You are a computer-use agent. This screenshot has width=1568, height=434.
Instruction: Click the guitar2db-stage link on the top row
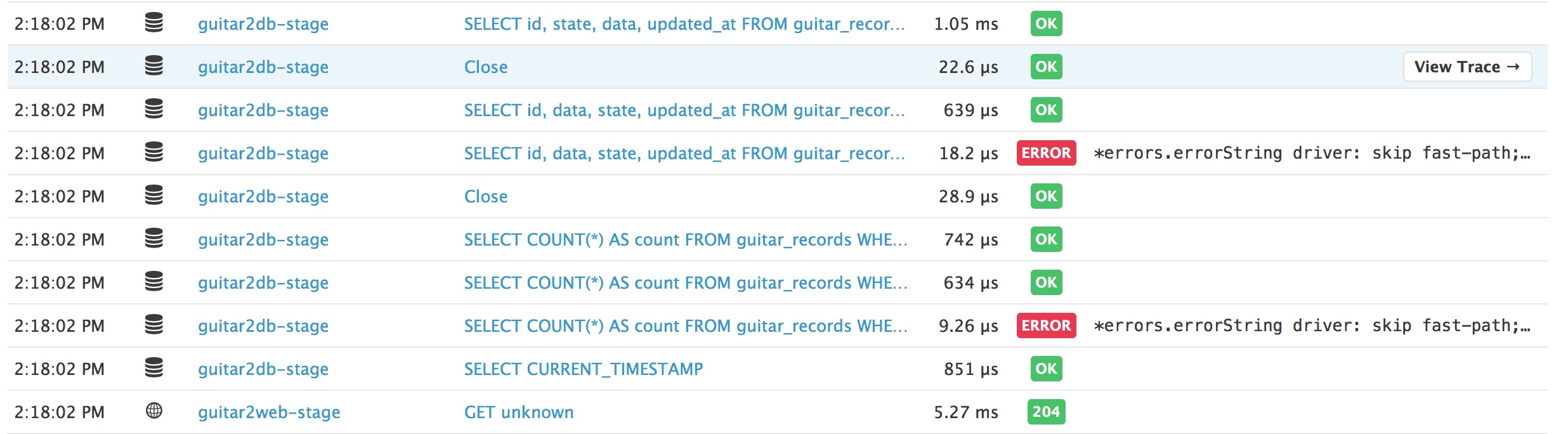coord(263,23)
